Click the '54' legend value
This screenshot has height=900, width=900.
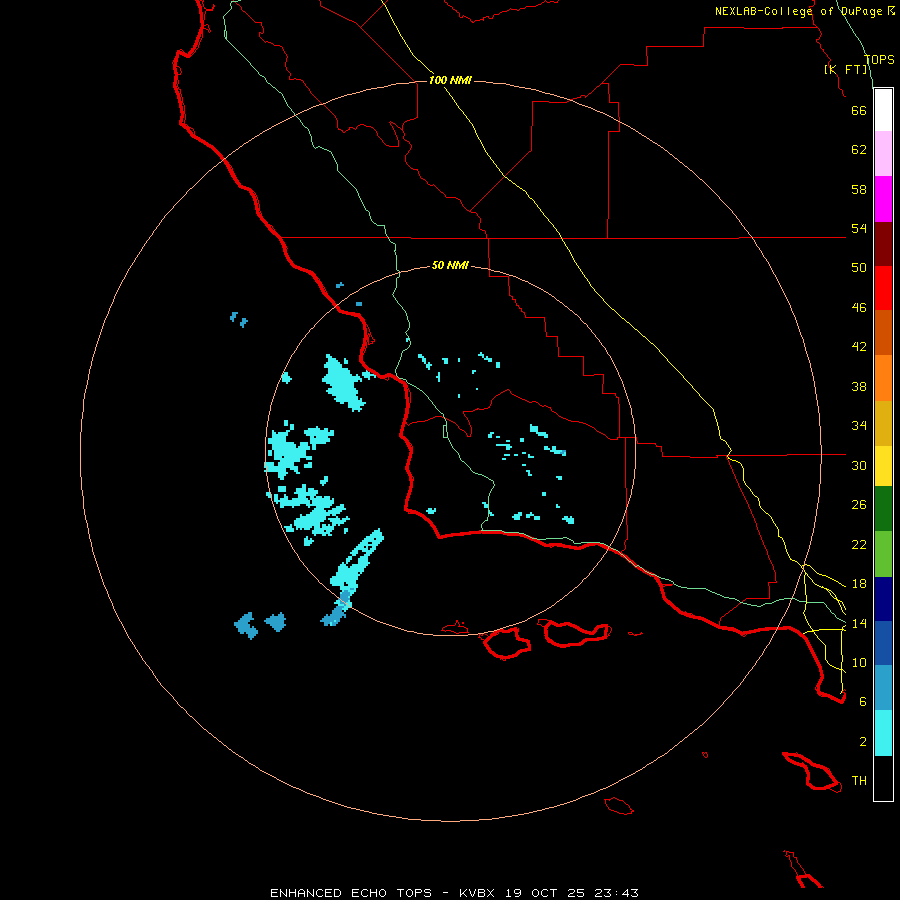pyautogui.click(x=859, y=228)
